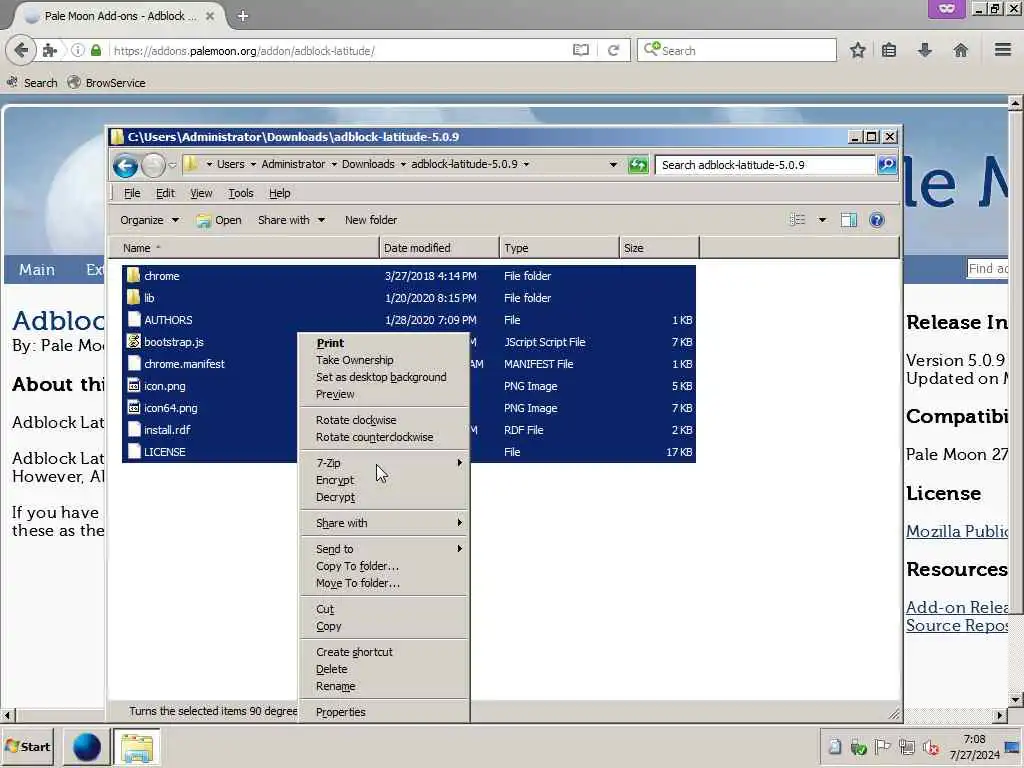Image resolution: width=1024 pixels, height=768 pixels.
Task: Click the browser URL address field
Action: (340, 50)
